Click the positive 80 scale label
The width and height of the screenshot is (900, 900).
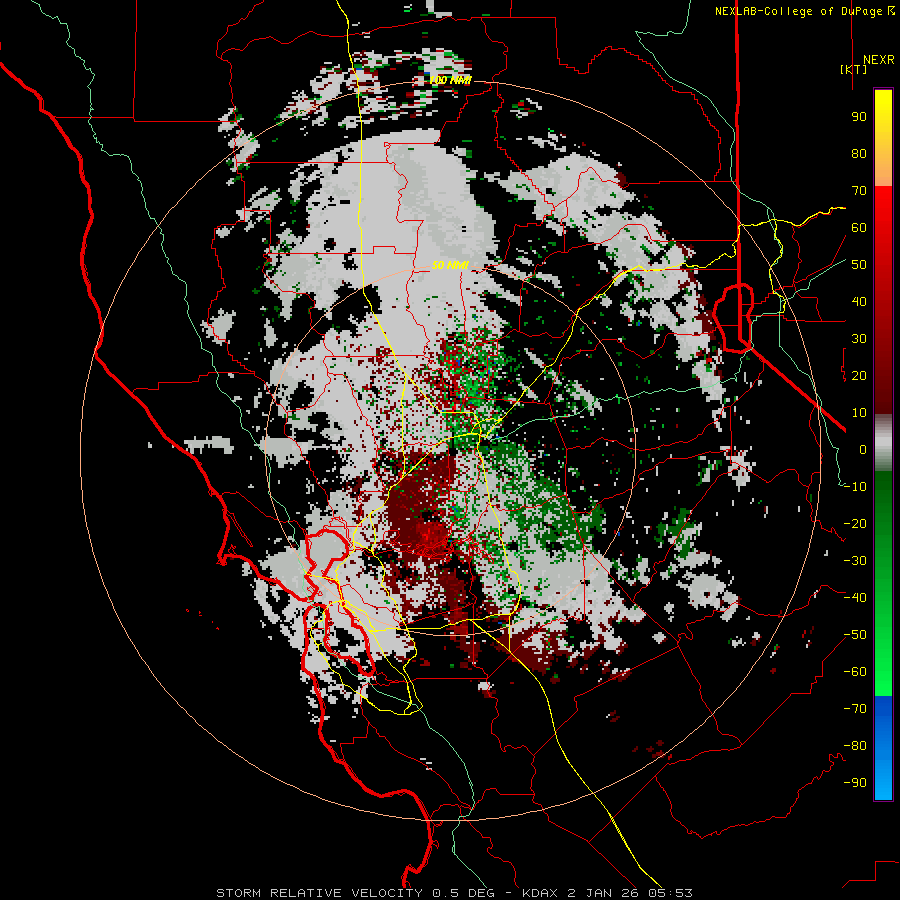pyautogui.click(x=859, y=154)
